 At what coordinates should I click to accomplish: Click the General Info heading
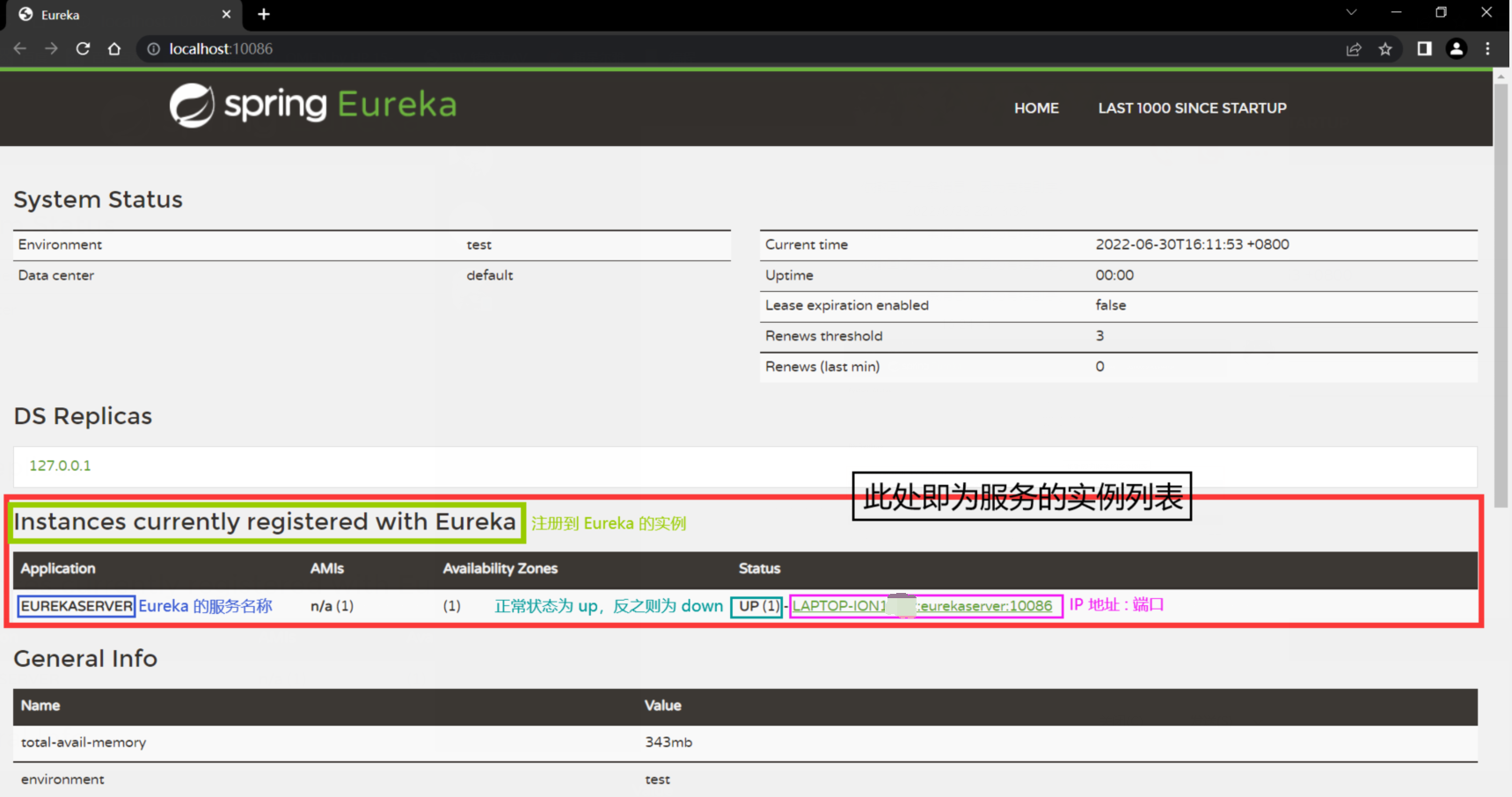(x=85, y=659)
